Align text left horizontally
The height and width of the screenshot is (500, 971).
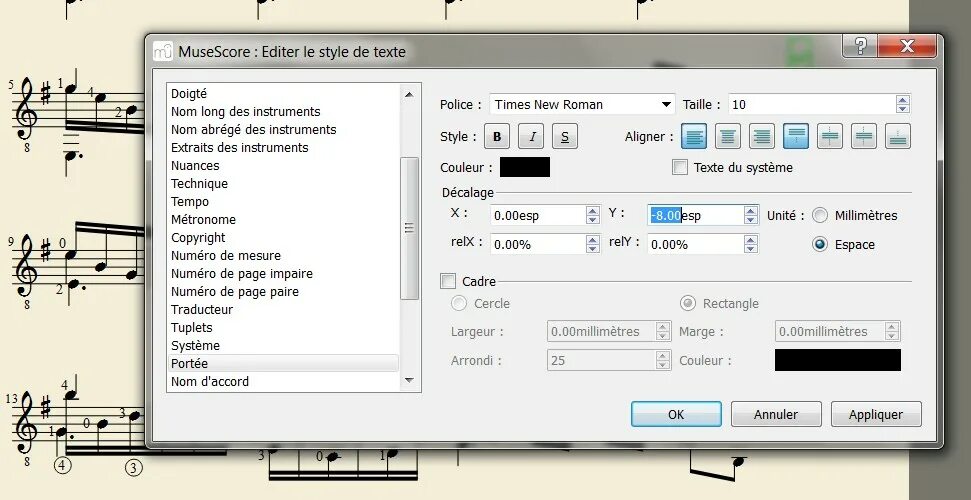[694, 136]
